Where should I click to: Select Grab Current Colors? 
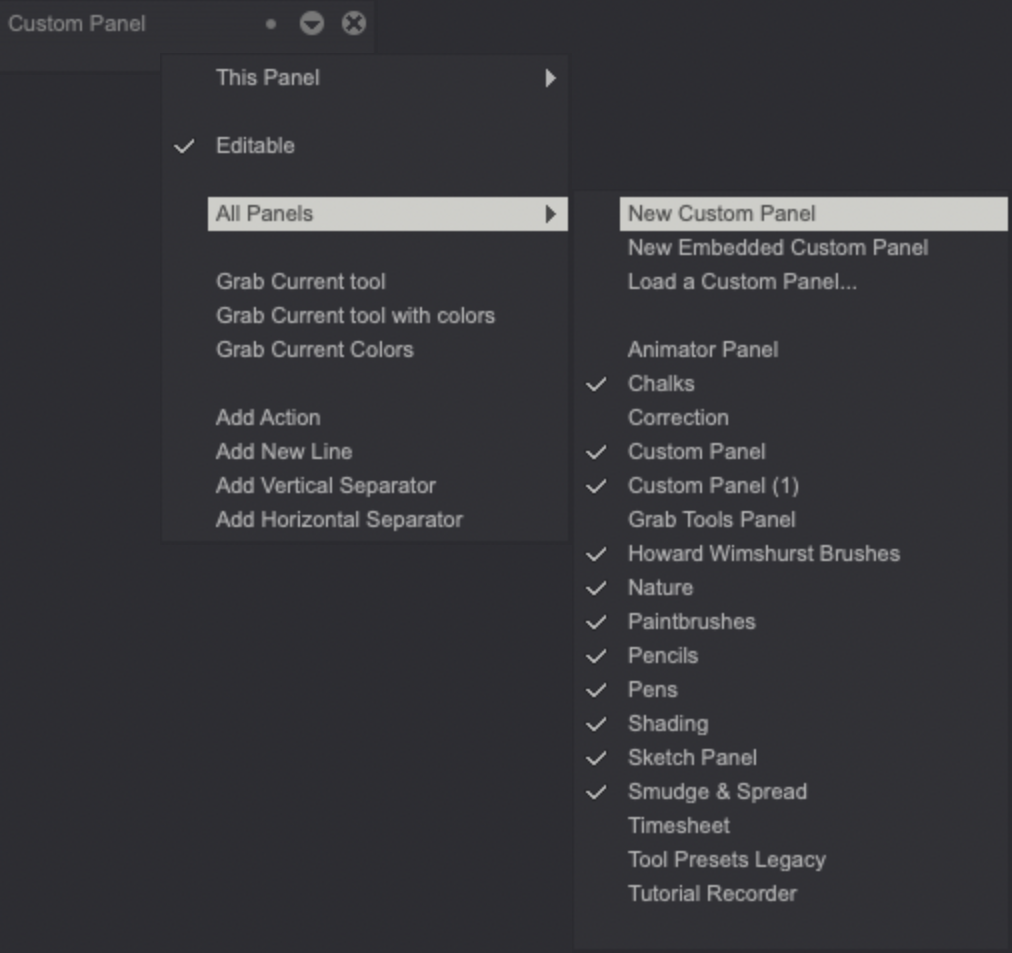314,349
